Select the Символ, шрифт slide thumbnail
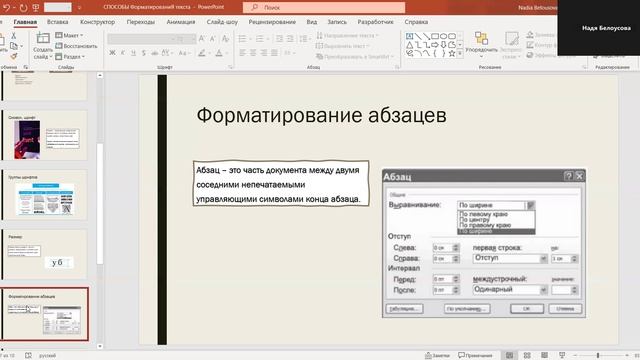This screenshot has width=640, height=360. point(45,136)
